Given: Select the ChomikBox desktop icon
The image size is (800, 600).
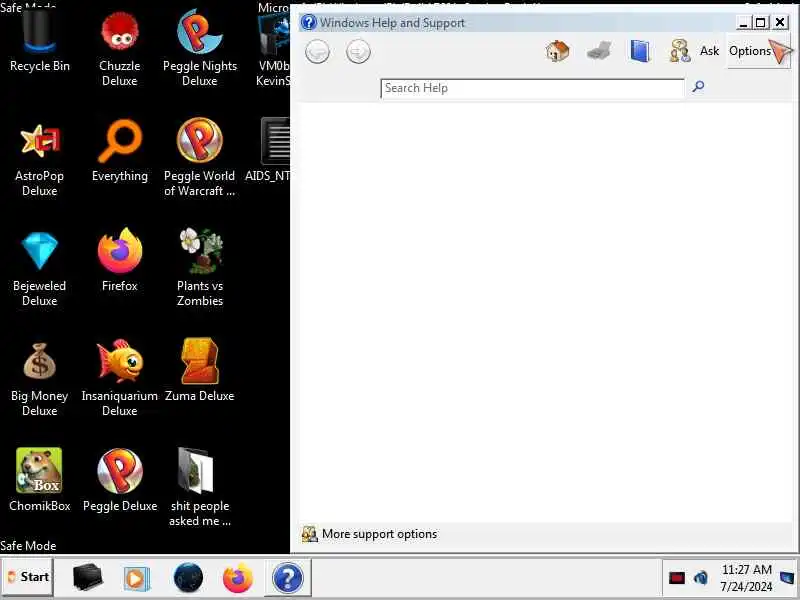Looking at the screenshot, I should coord(39,480).
